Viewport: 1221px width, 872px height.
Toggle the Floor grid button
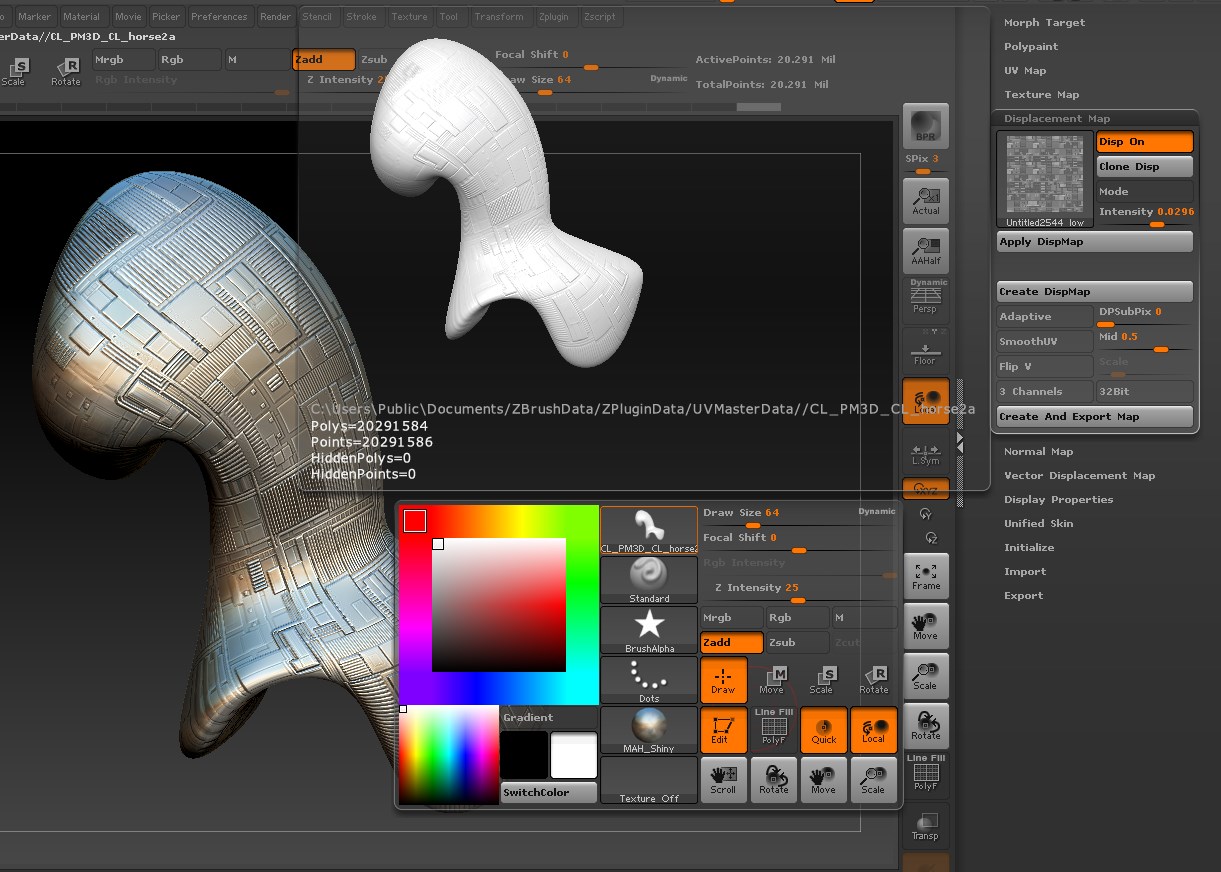[x=925, y=350]
